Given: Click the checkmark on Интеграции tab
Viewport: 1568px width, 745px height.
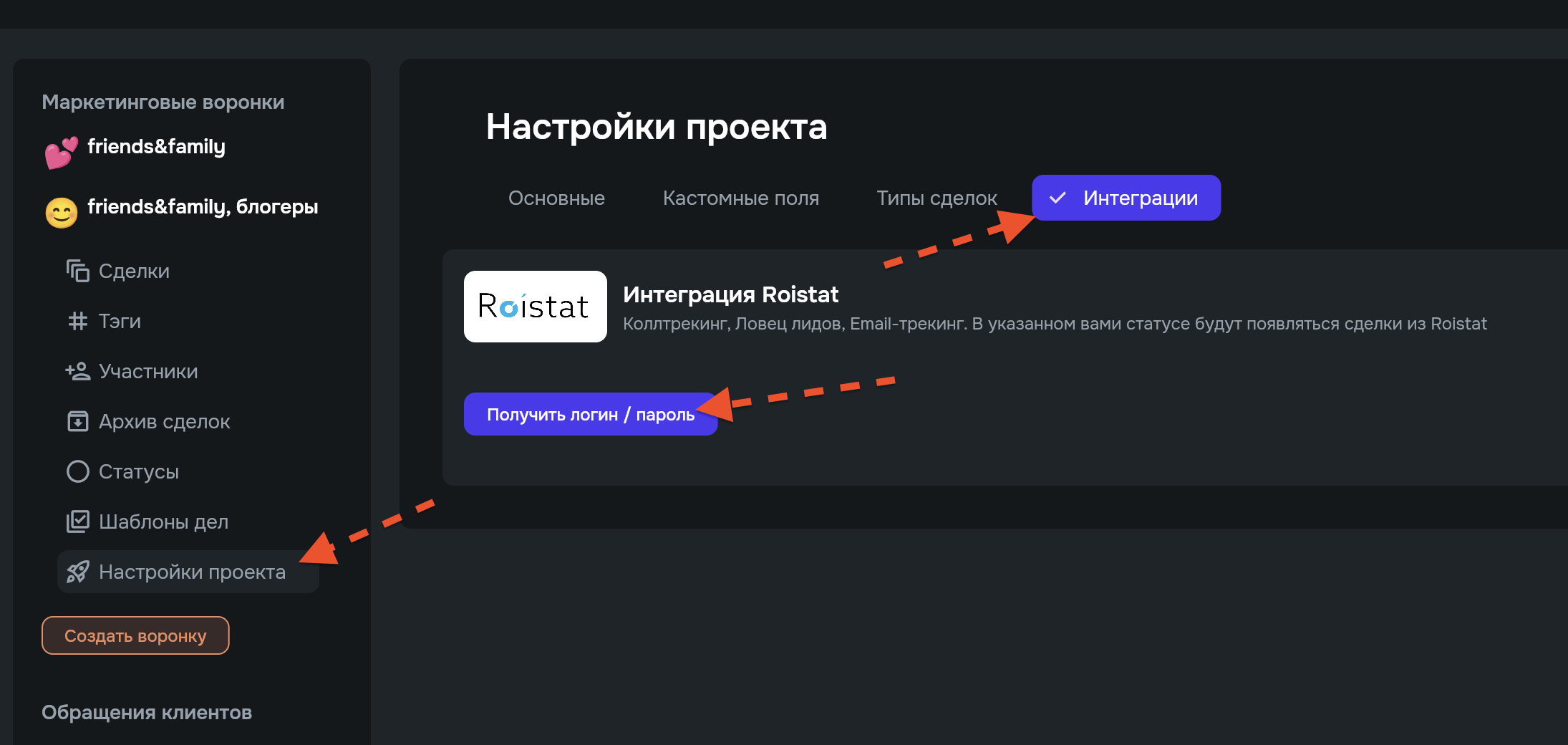Looking at the screenshot, I should pyautogui.click(x=1058, y=198).
